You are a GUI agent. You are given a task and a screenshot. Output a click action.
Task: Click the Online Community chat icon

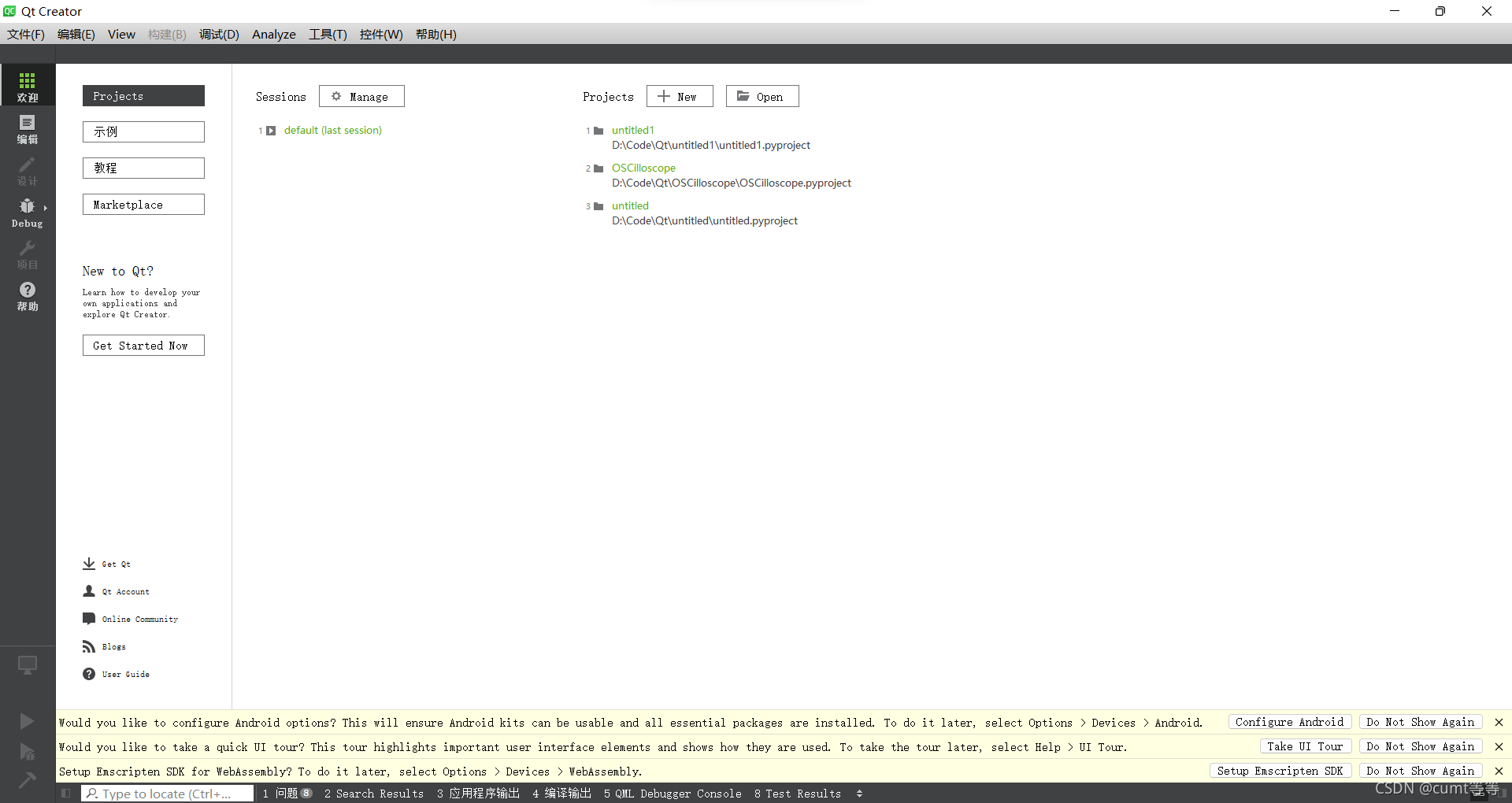click(89, 619)
